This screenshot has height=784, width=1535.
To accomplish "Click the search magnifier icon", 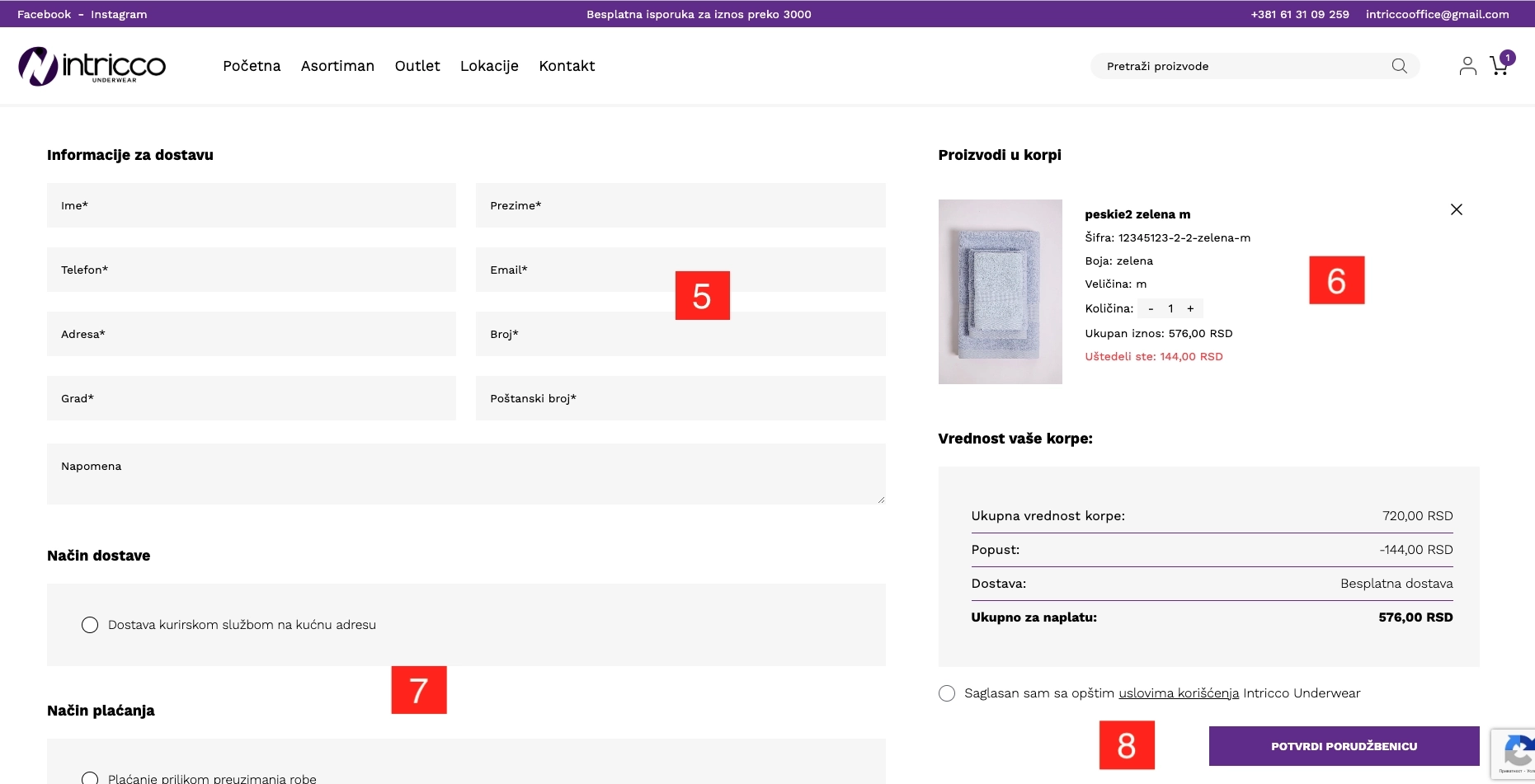I will tap(1399, 66).
